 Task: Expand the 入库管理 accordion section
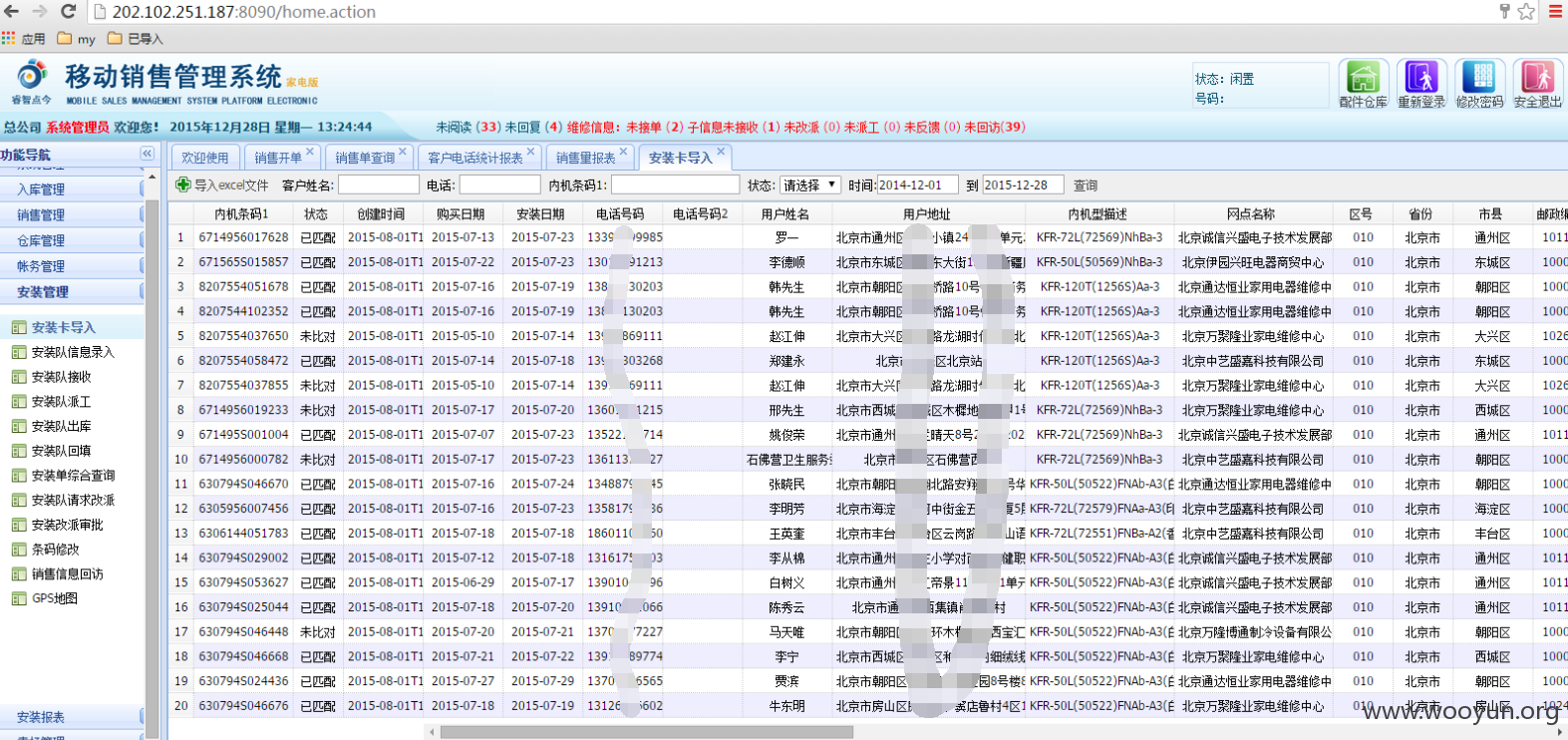(x=72, y=188)
